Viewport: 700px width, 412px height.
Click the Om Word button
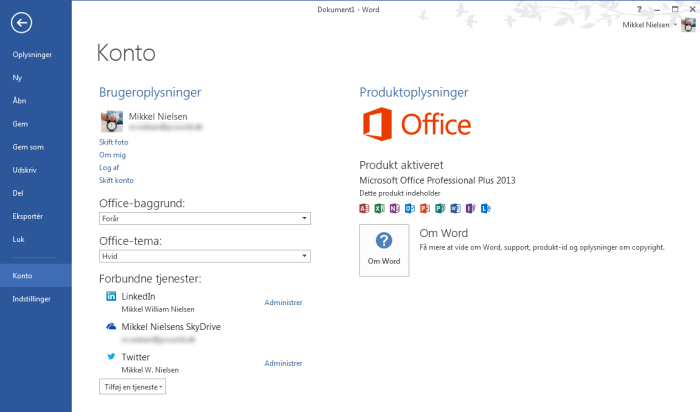[384, 250]
